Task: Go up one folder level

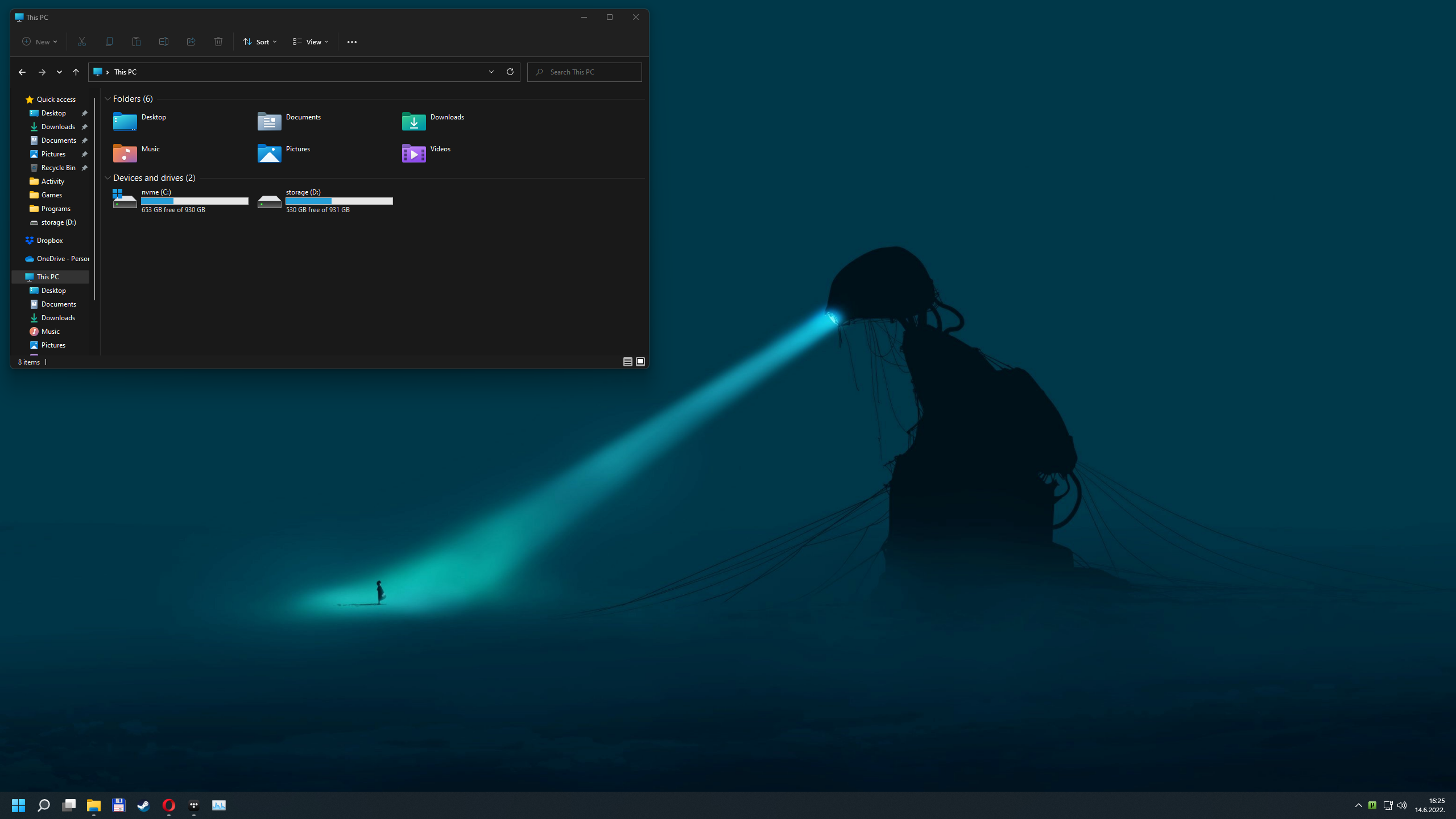Action: click(x=76, y=72)
